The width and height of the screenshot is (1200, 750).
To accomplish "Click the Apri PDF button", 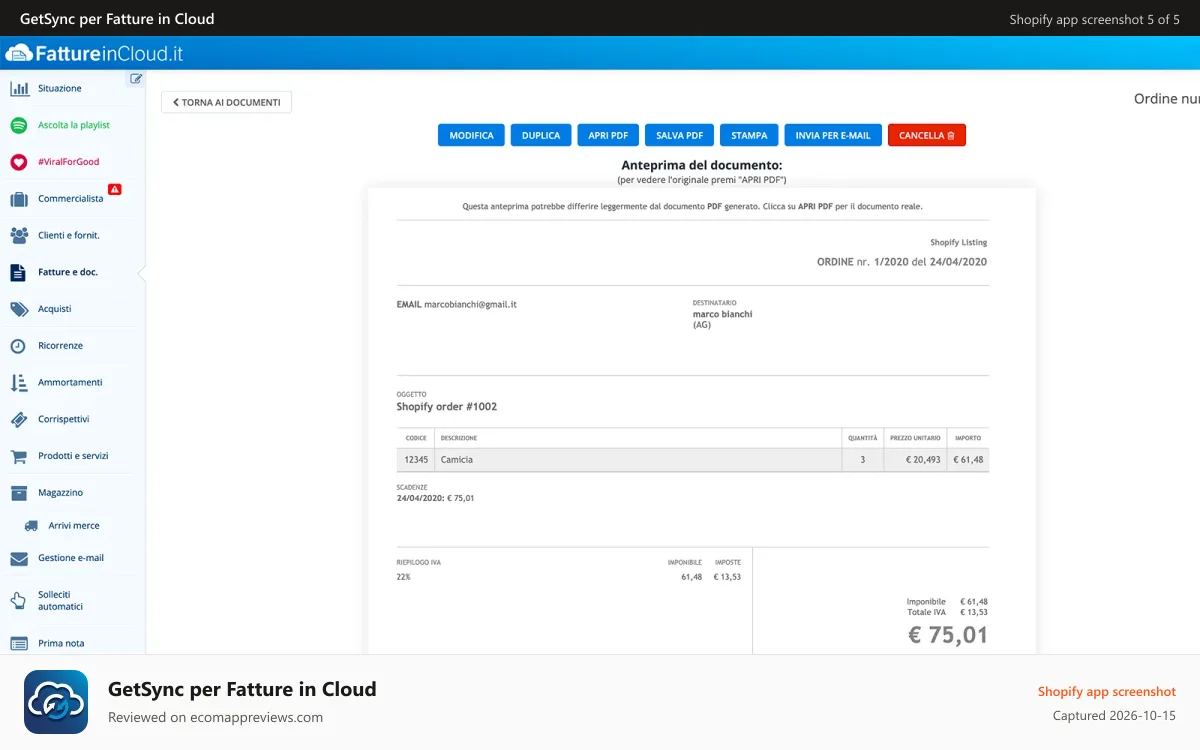I will [608, 135].
